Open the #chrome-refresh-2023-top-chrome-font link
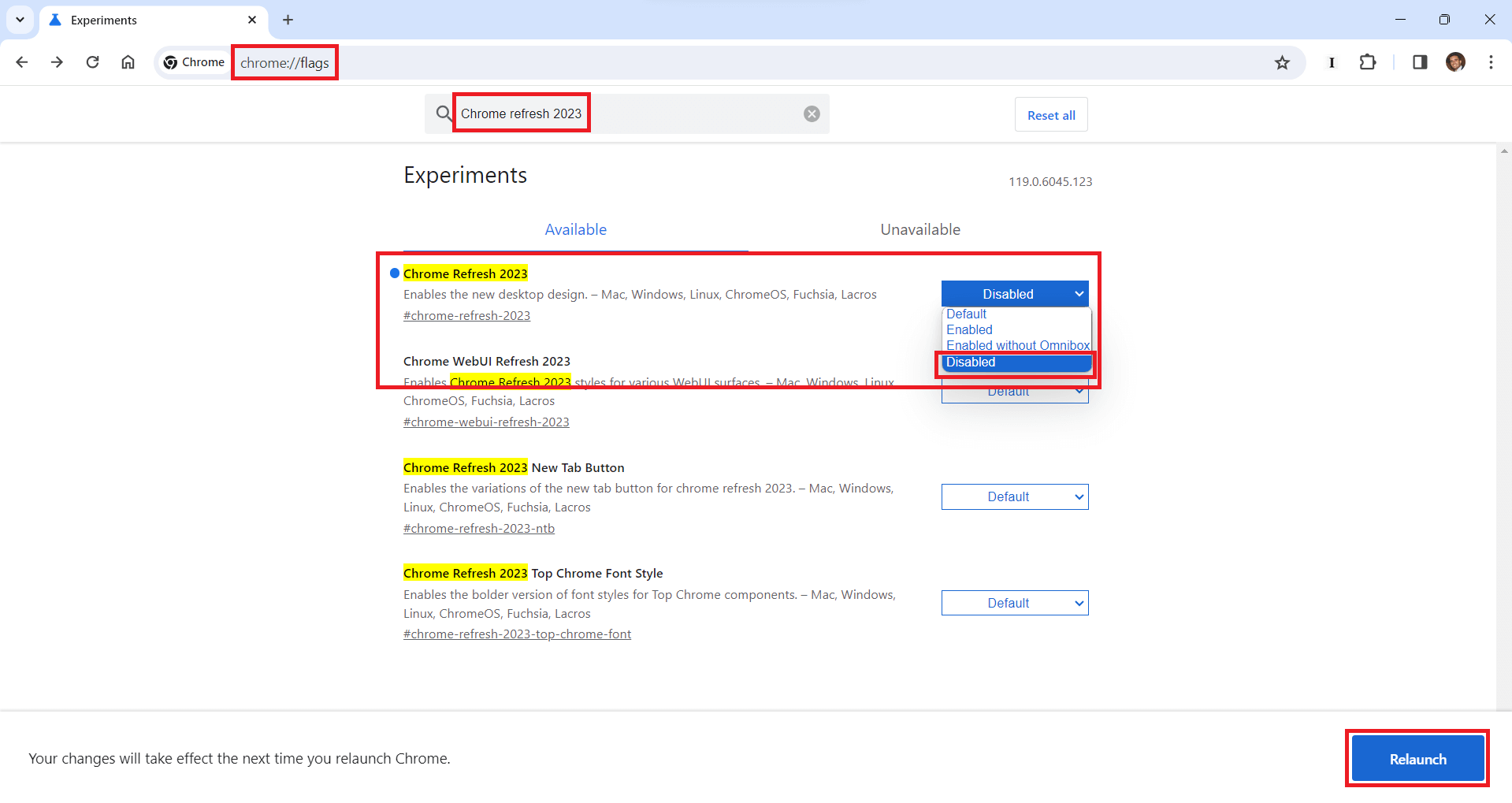This screenshot has width=1512, height=803. 517,634
